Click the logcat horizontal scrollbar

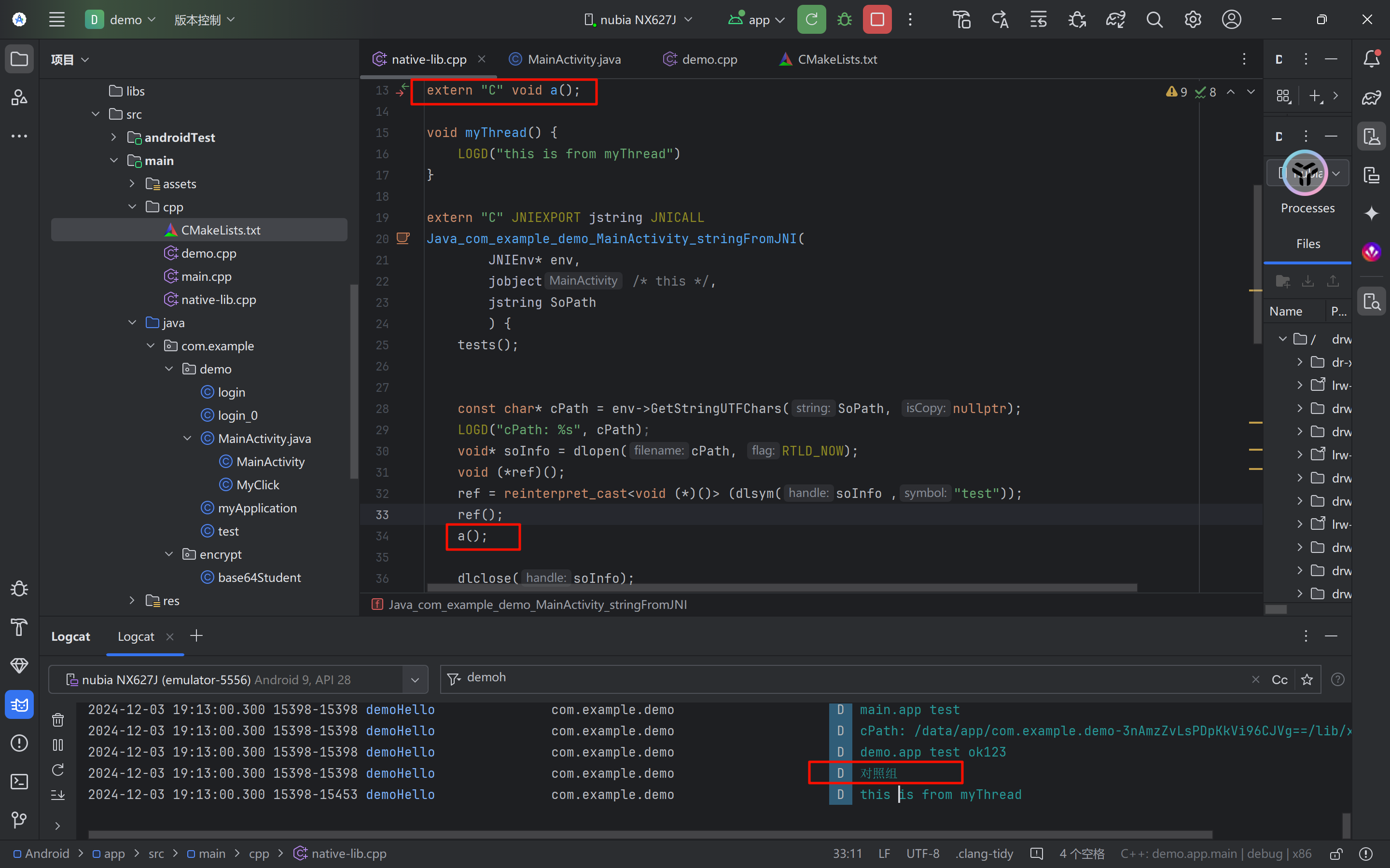pos(649,834)
